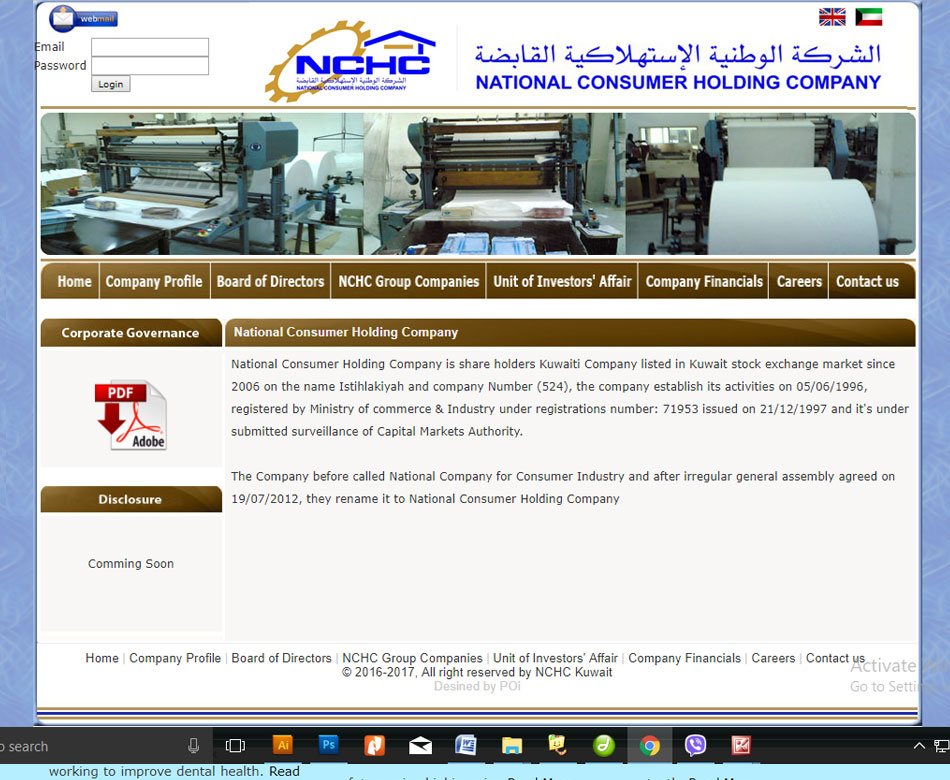This screenshot has height=780, width=950.
Task: Click the NCHC gear logo
Action: coord(351,61)
